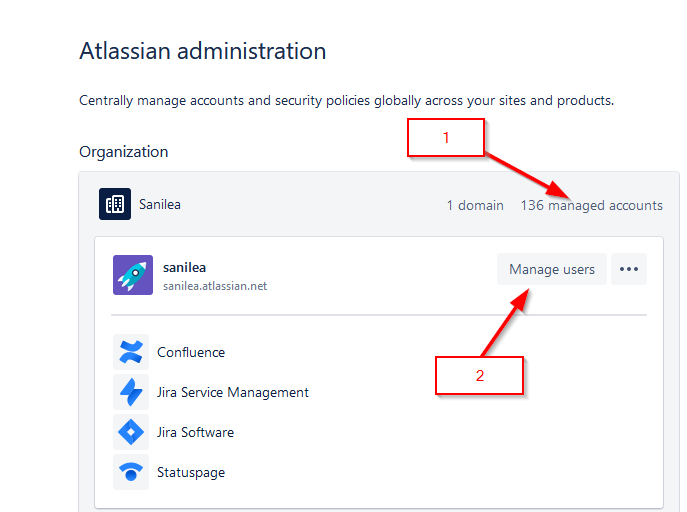Open the 136 managed accounts link

pos(591,205)
